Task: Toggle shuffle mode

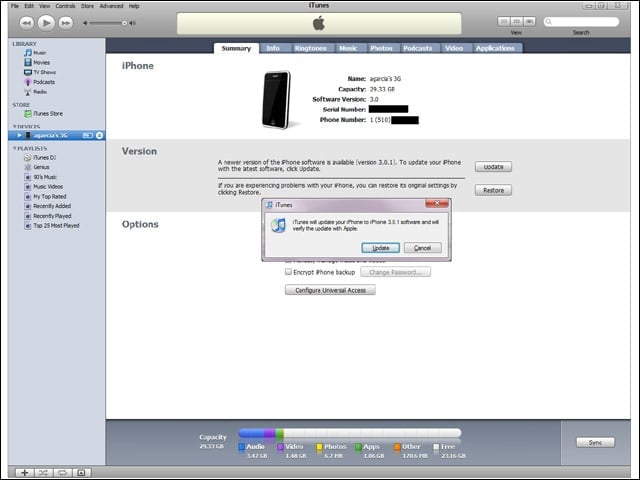Action: click(43, 473)
